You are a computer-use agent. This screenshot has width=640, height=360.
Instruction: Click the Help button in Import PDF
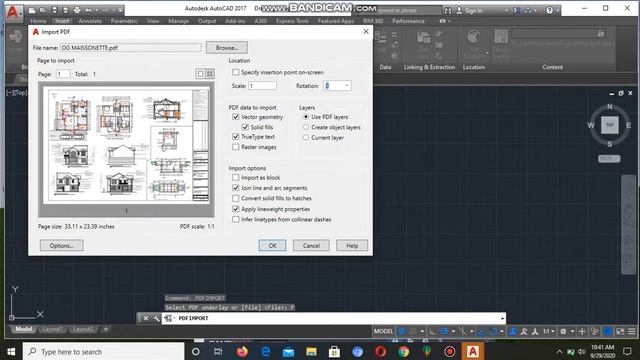click(352, 245)
